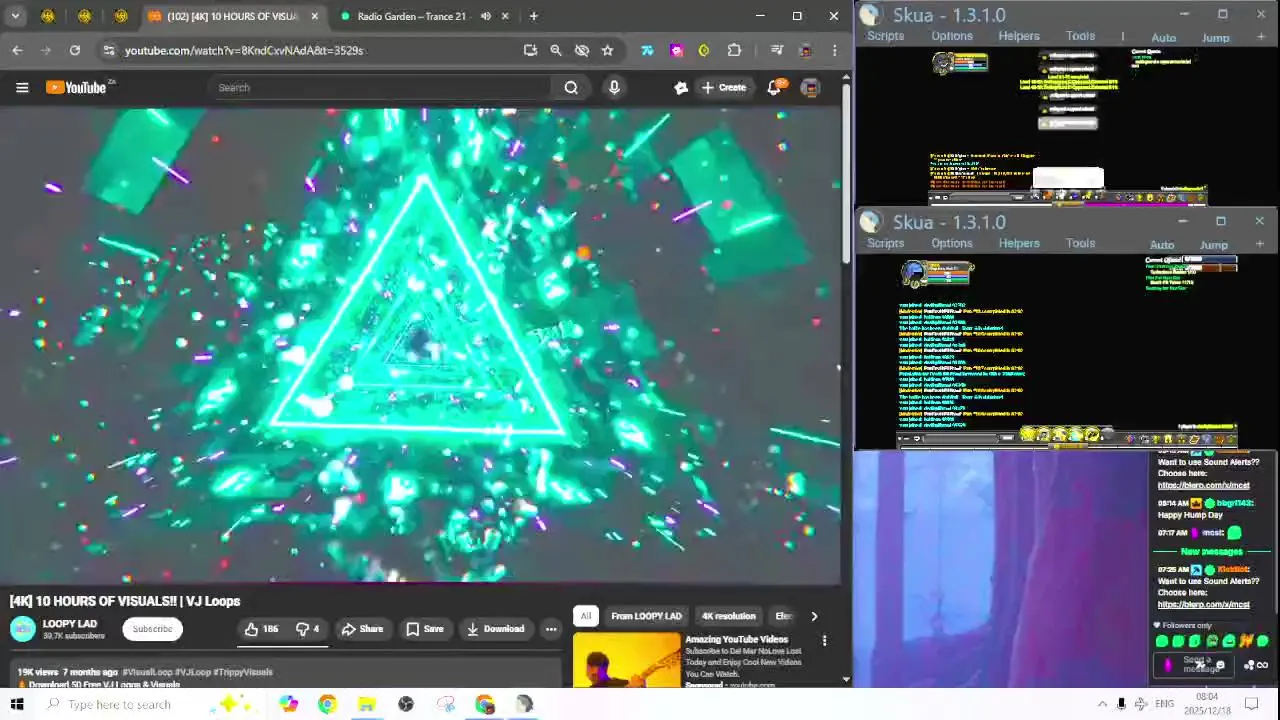The height and width of the screenshot is (720, 1280).
Task: Go back to the previous page
Action: (x=17, y=50)
